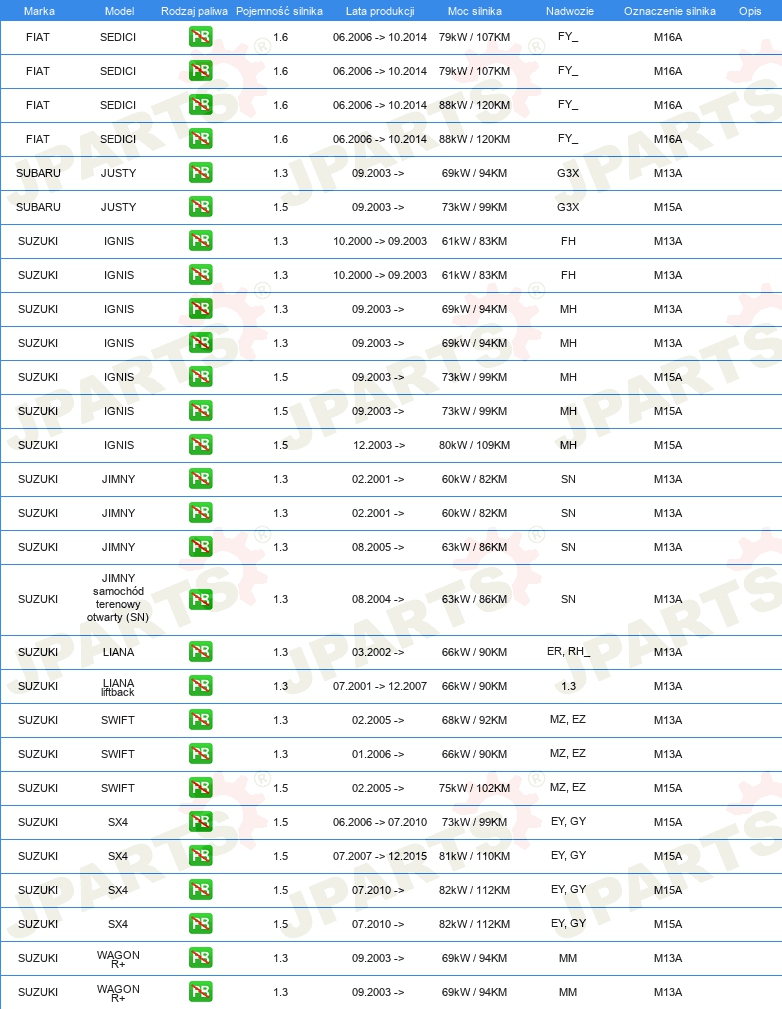
Task: Click EY, GY in the SX4 81kW / 110KM row
Action: [568, 855]
